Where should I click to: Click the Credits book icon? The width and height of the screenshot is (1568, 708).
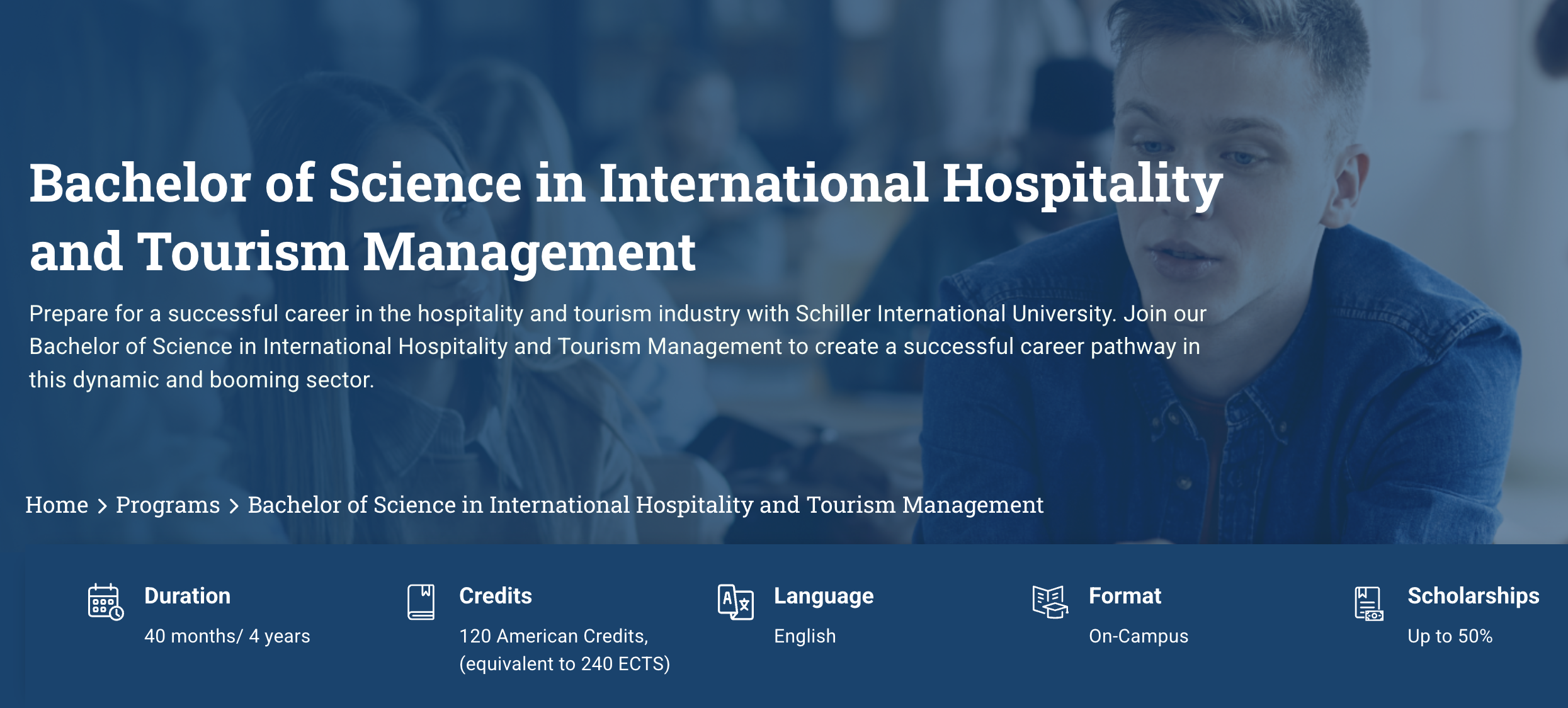[x=421, y=602]
